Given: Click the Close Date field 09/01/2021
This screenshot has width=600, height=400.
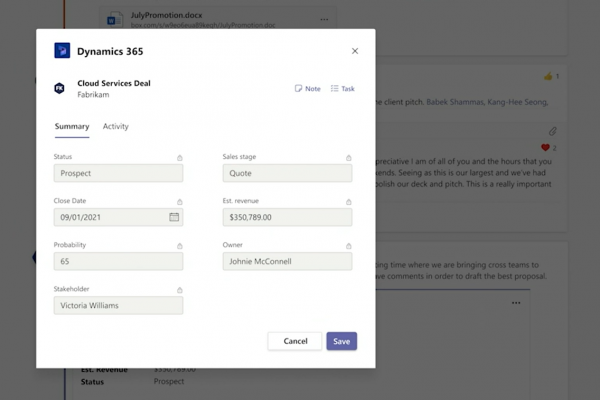Looking at the screenshot, I should click(118, 217).
